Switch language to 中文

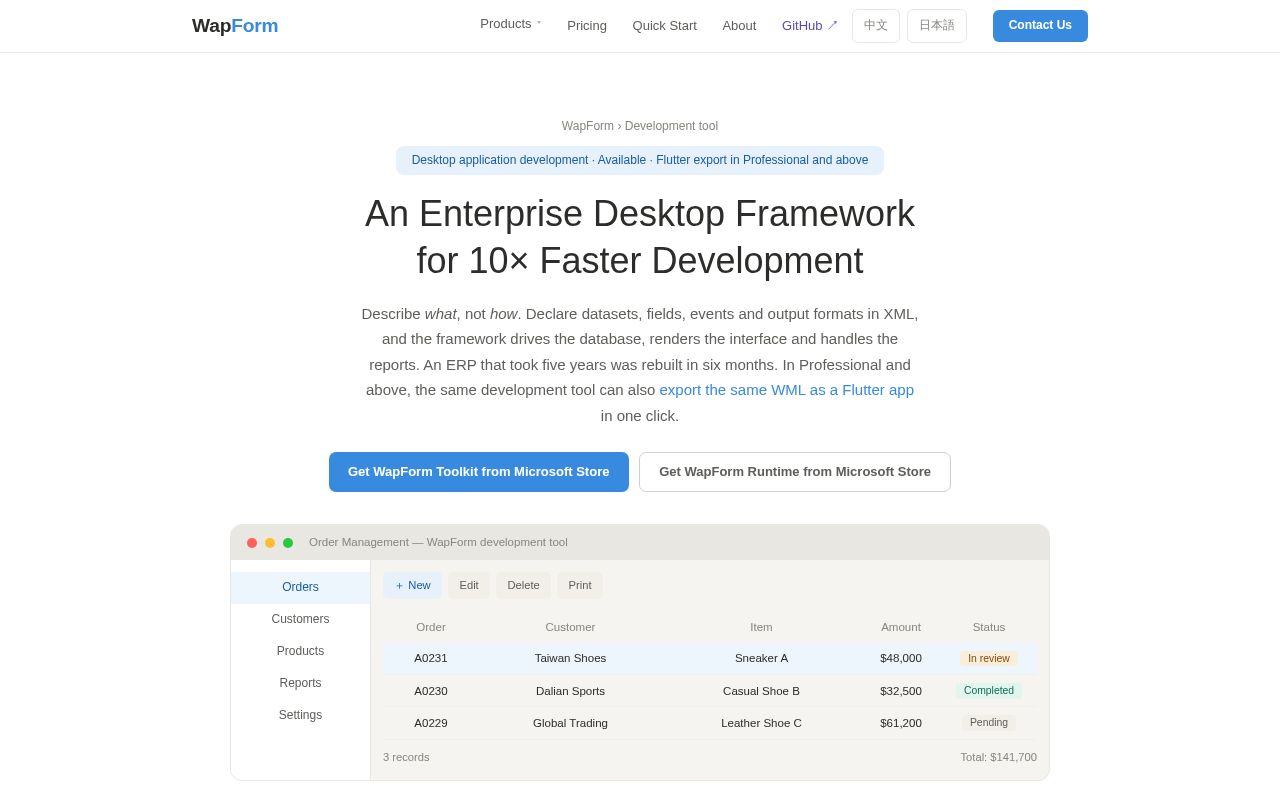[x=876, y=26]
